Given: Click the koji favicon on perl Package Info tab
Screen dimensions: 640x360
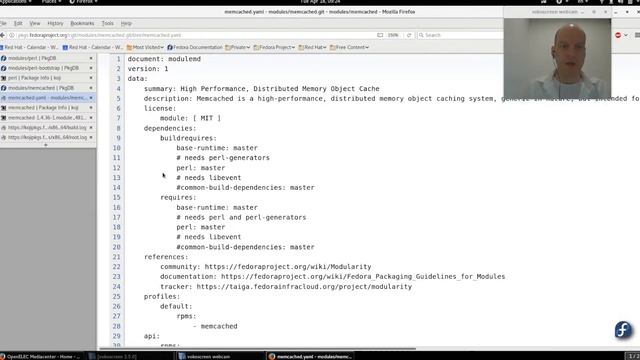Looking at the screenshot, I should (x=4, y=78).
